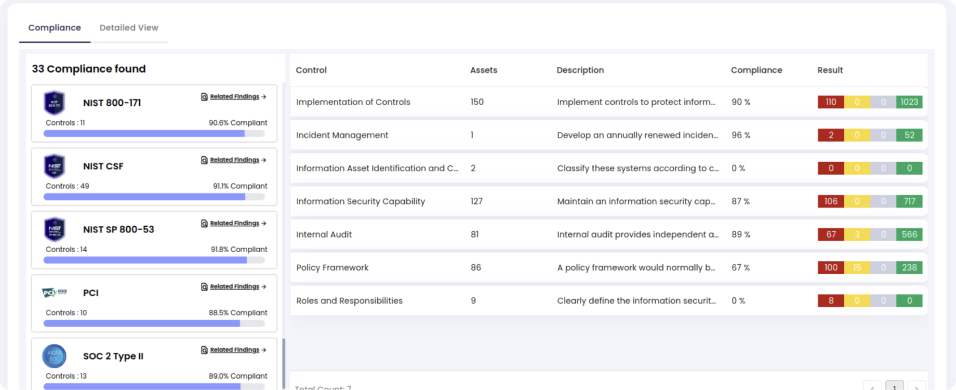
Task: Click the NIST CSF card title
Action: pos(103,166)
